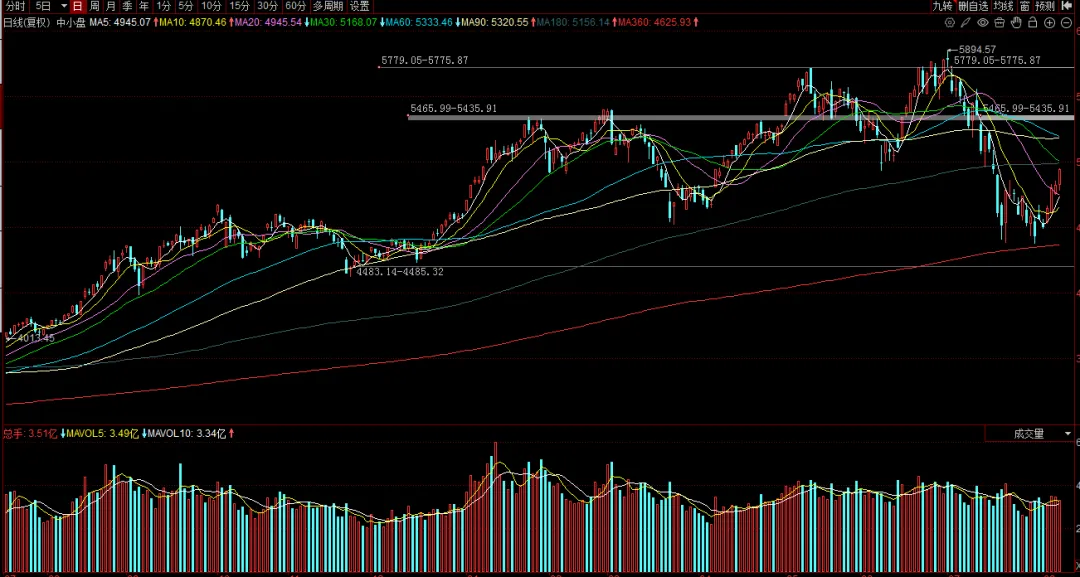Click MAVOL5: 3.49亿 value

103,434
